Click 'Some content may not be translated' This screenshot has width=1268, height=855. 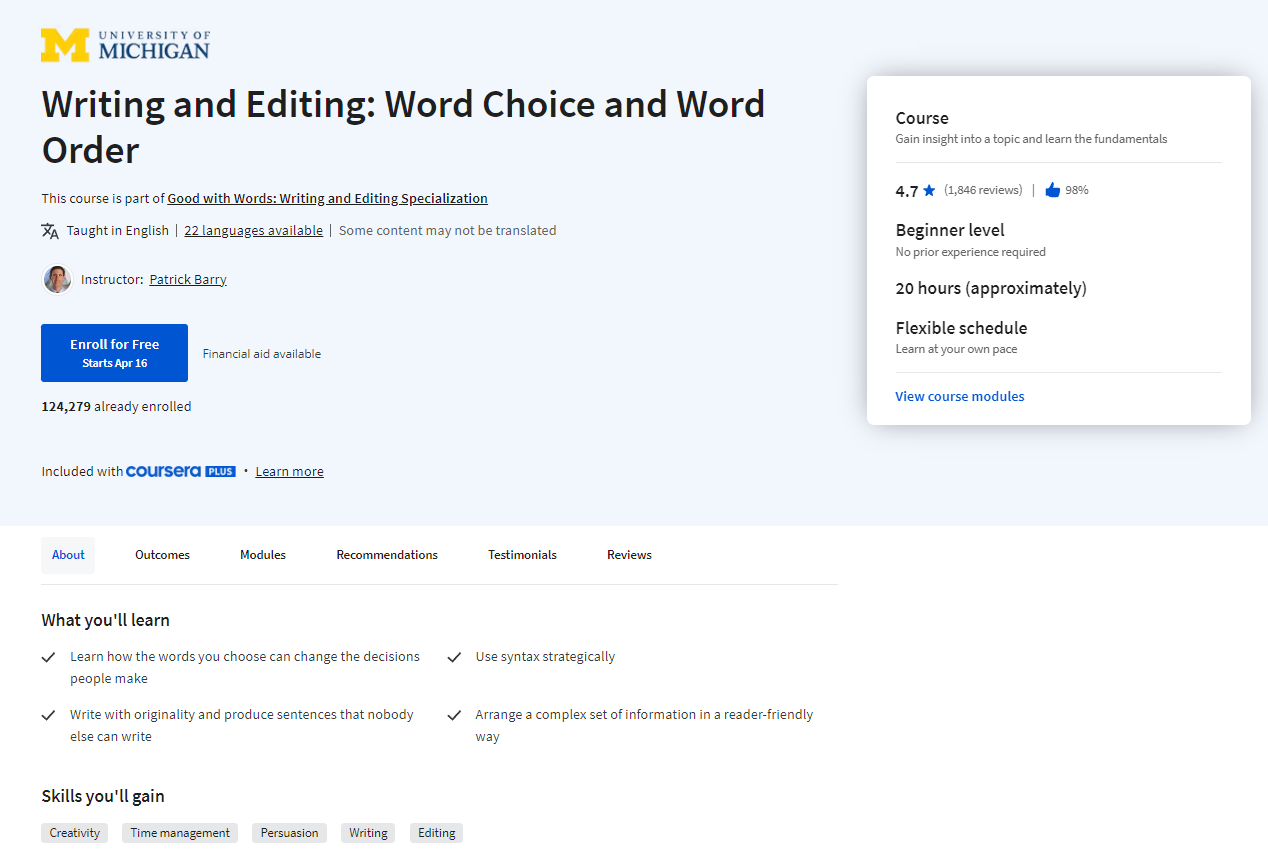[x=447, y=231]
